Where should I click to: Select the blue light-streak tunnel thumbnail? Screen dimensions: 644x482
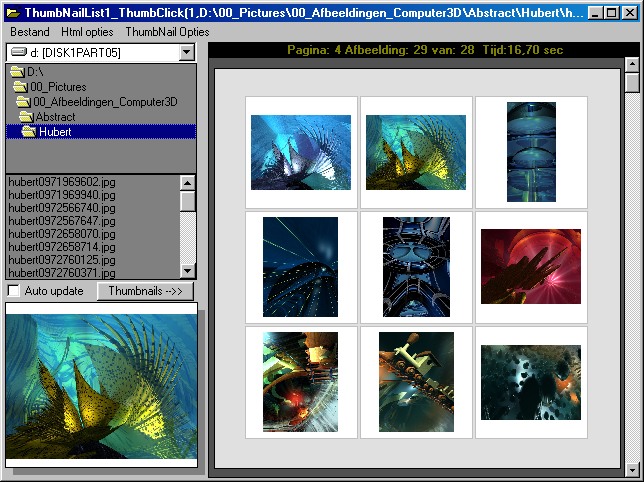(301, 266)
